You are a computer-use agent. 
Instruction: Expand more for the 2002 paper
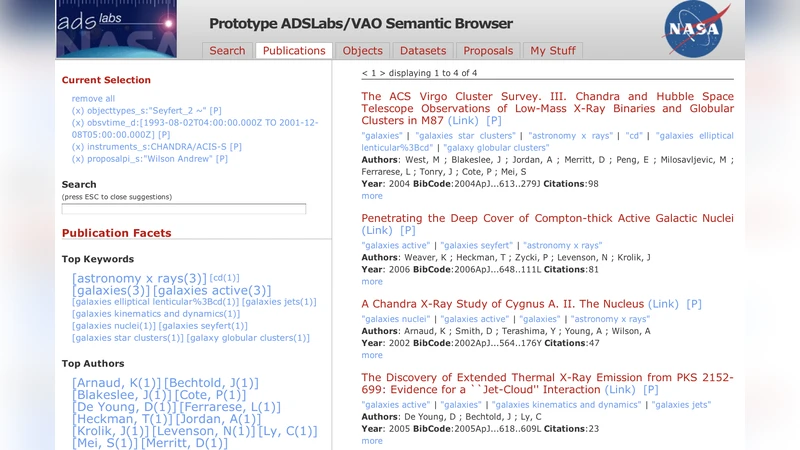[372, 355]
